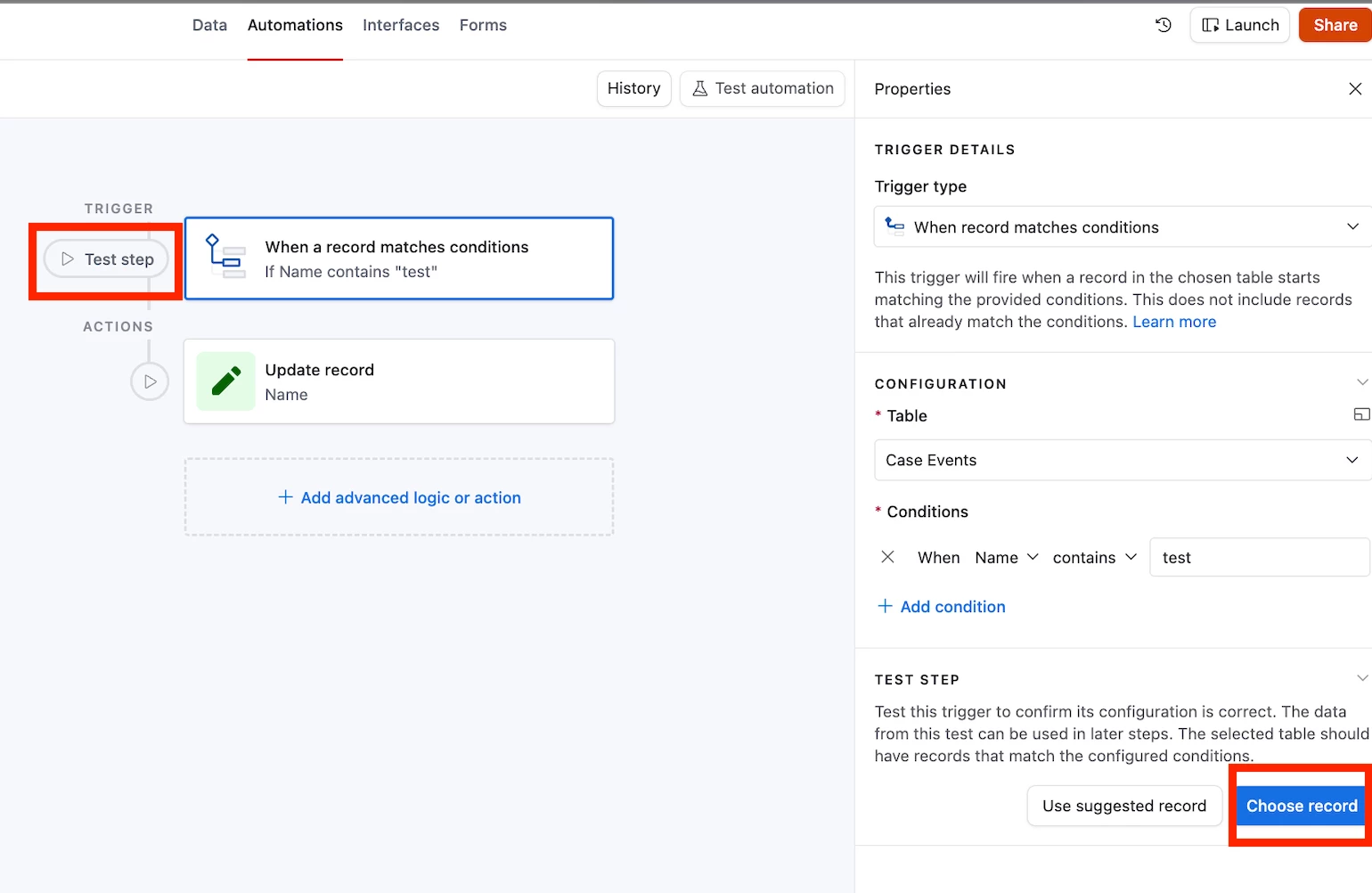Viewport: 1372px width, 893px height.
Task: Collapse the Test Step section
Action: pyautogui.click(x=1361, y=678)
